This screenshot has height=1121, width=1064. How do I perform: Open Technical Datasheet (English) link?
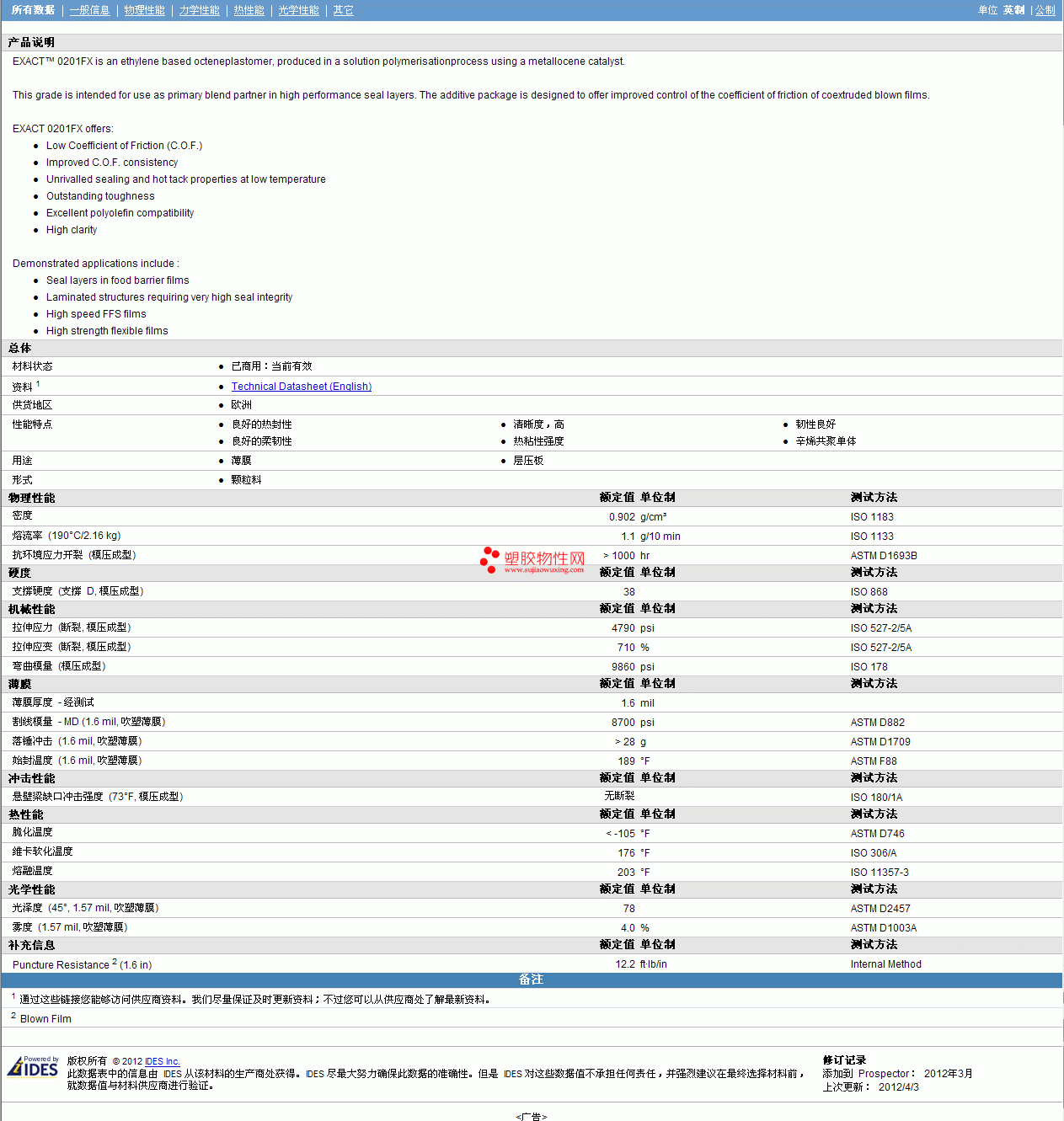[302, 387]
